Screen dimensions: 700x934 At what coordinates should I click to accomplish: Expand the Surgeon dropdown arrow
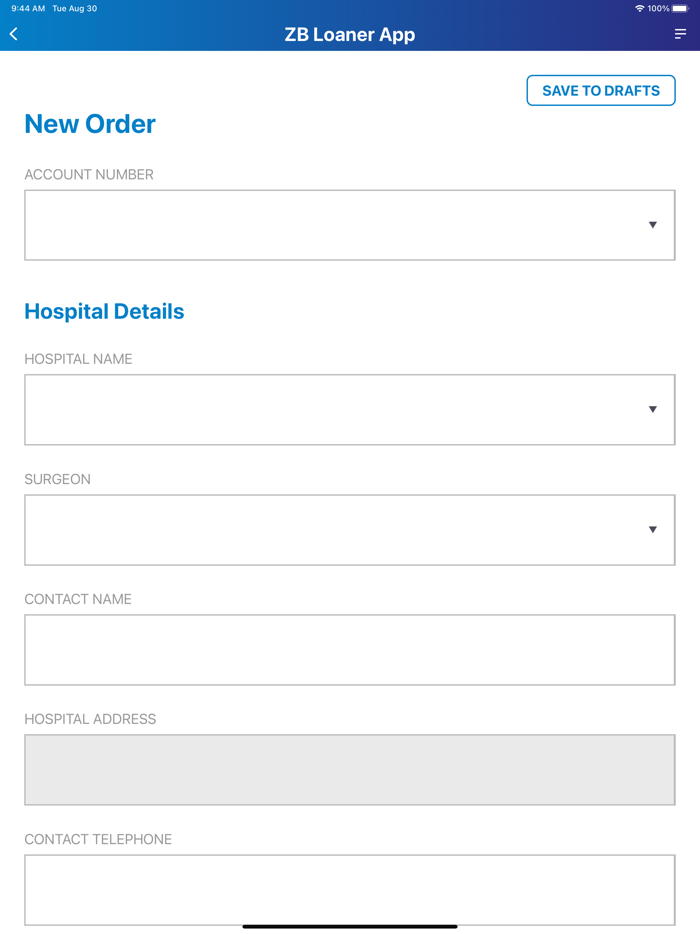pyautogui.click(x=652, y=529)
